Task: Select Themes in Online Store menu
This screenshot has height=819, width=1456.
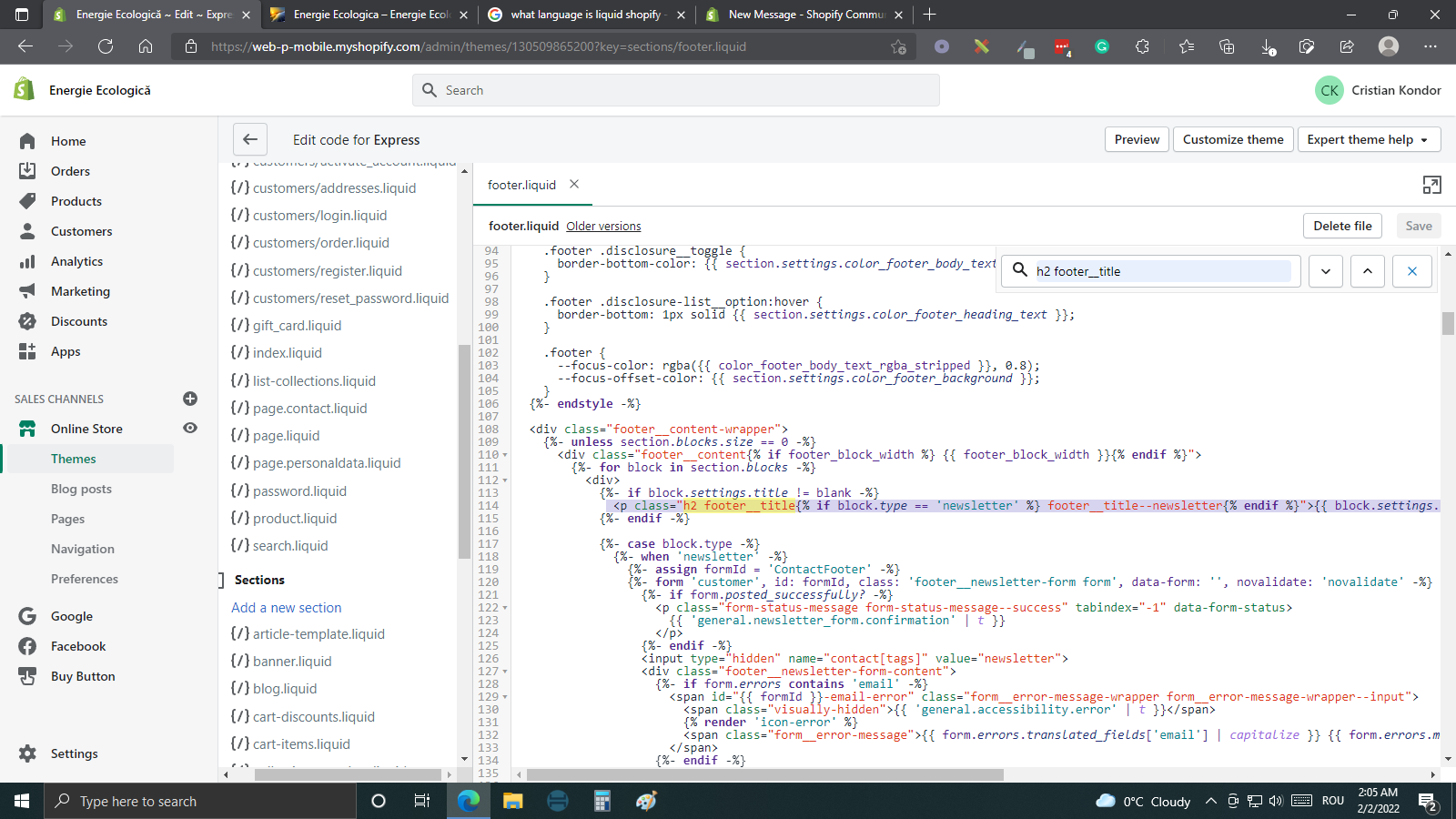Action: click(74, 459)
